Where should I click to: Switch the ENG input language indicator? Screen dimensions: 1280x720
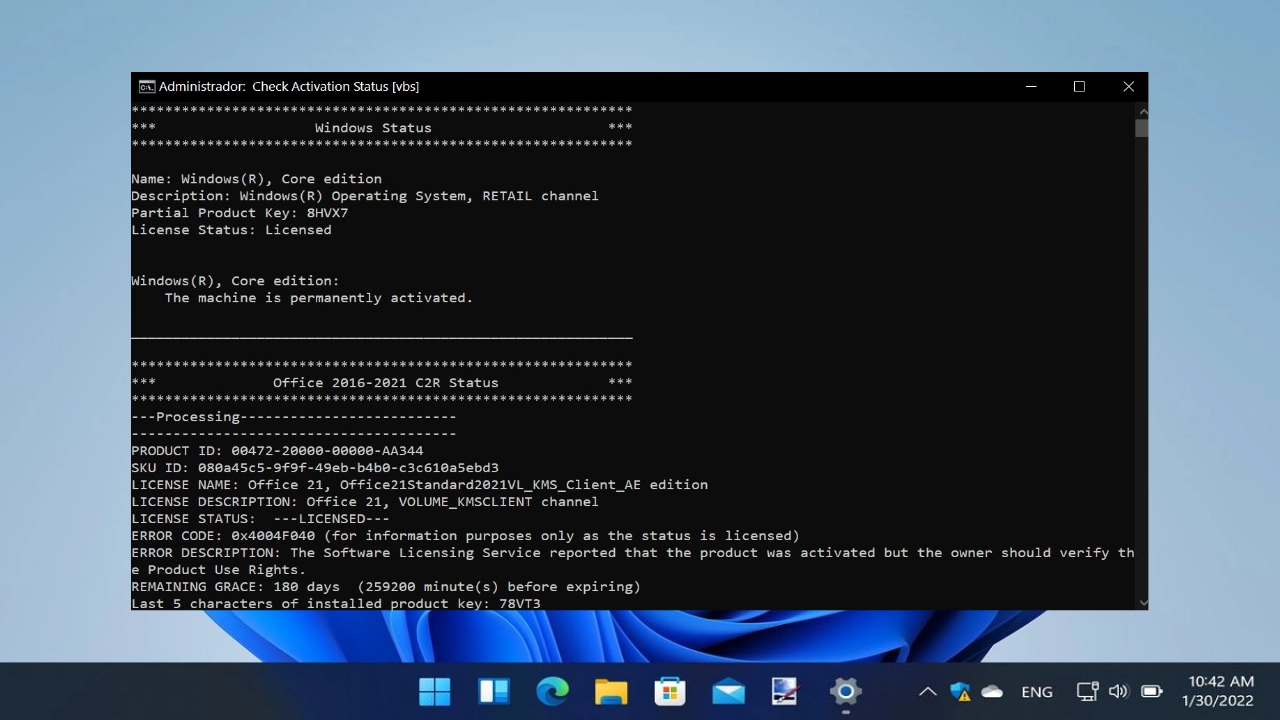[1037, 691]
